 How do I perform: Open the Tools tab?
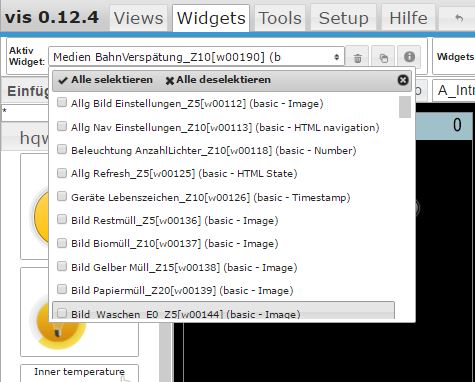[x=280, y=18]
